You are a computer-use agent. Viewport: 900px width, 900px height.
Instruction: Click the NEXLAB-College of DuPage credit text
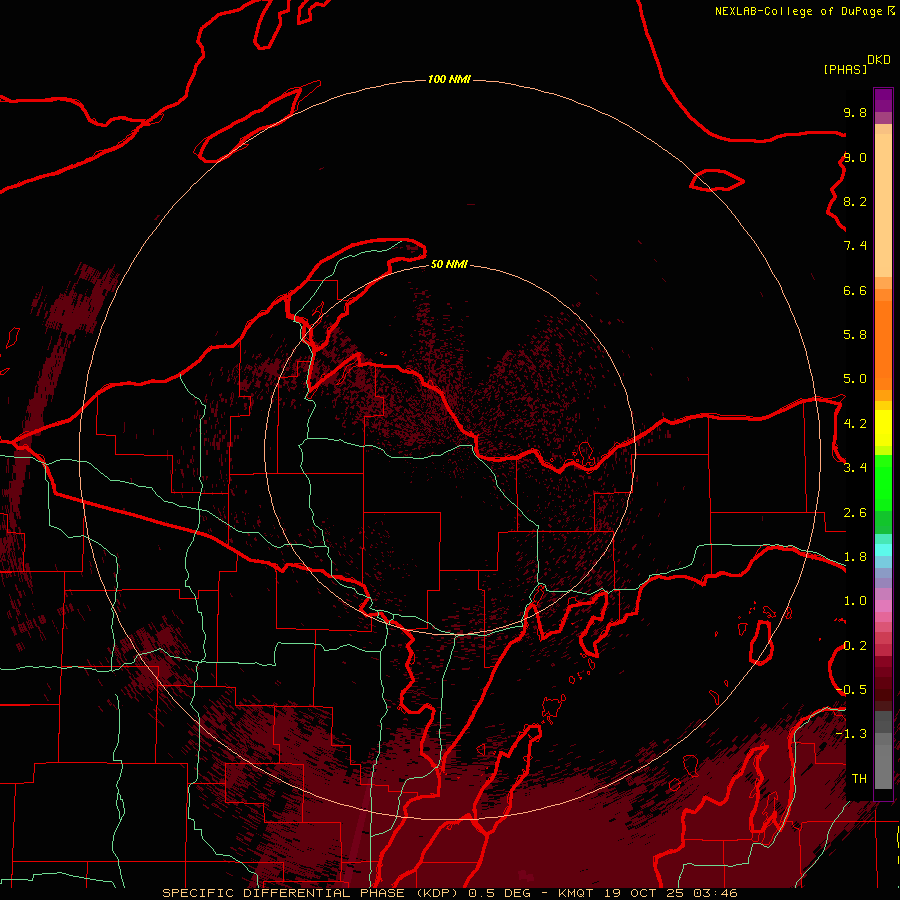[798, 11]
